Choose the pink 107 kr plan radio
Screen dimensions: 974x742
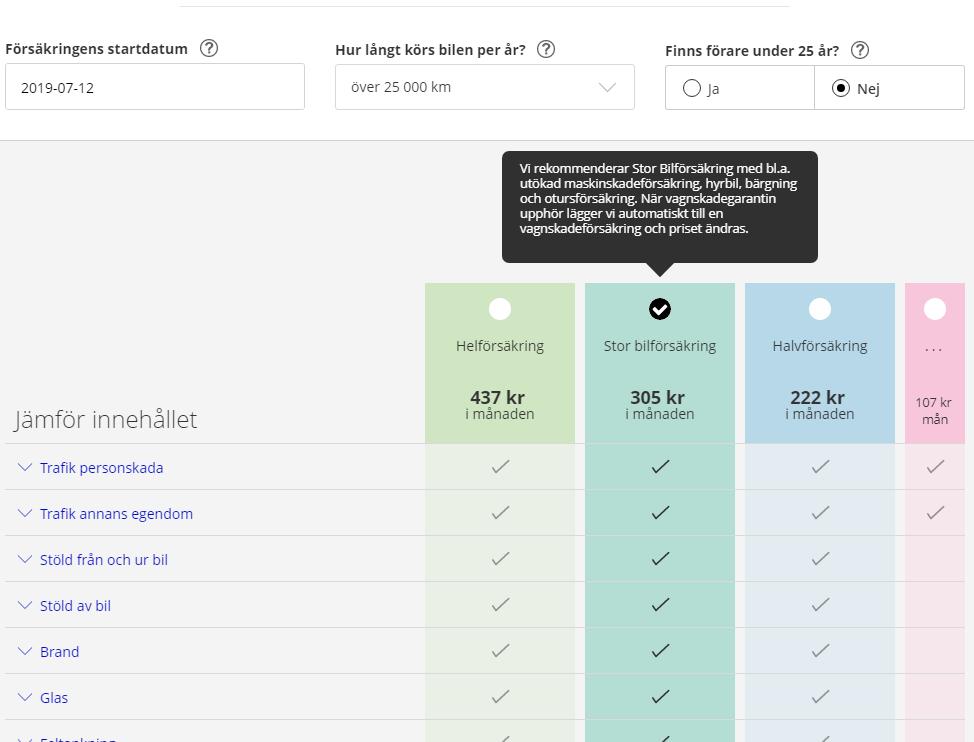coord(935,309)
